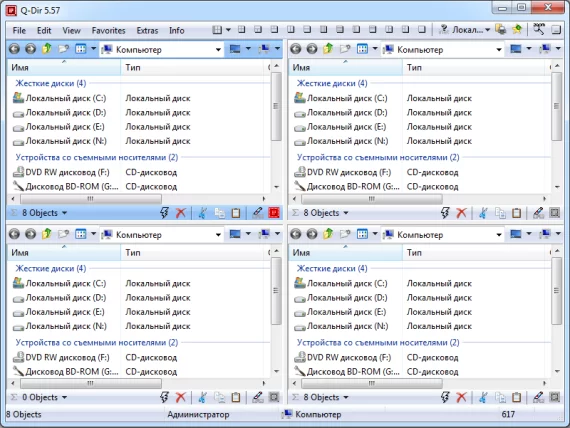Click paste clipboard icon in bottom-right pane
The width and height of the screenshot is (570, 428).
tap(517, 397)
